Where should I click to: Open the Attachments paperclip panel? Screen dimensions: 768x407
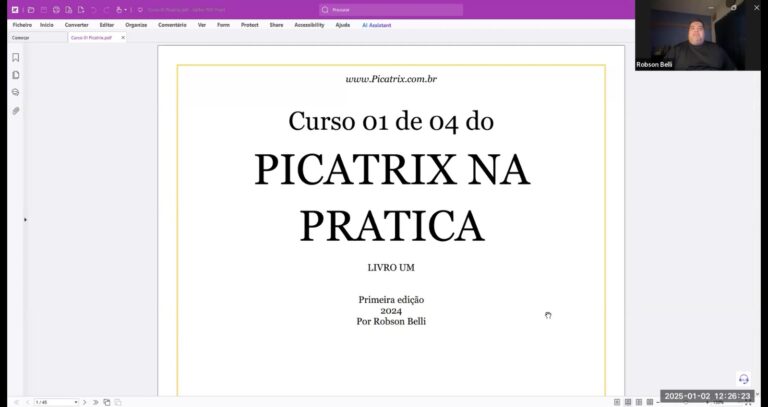16,110
